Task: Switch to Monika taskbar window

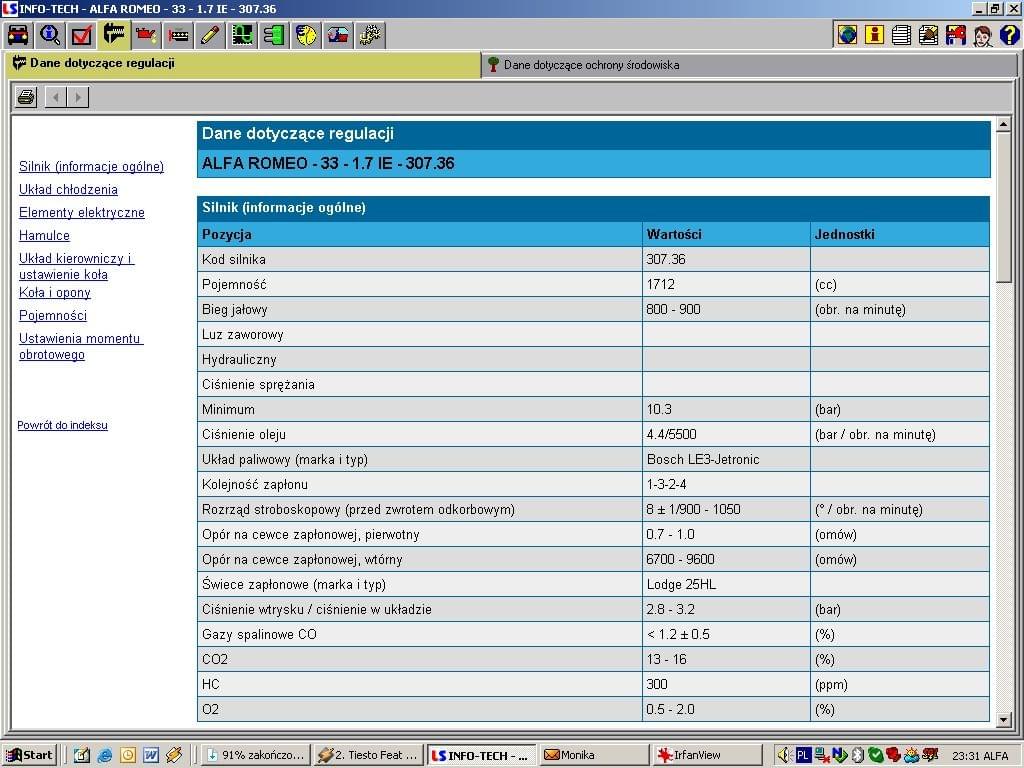Action: point(594,756)
